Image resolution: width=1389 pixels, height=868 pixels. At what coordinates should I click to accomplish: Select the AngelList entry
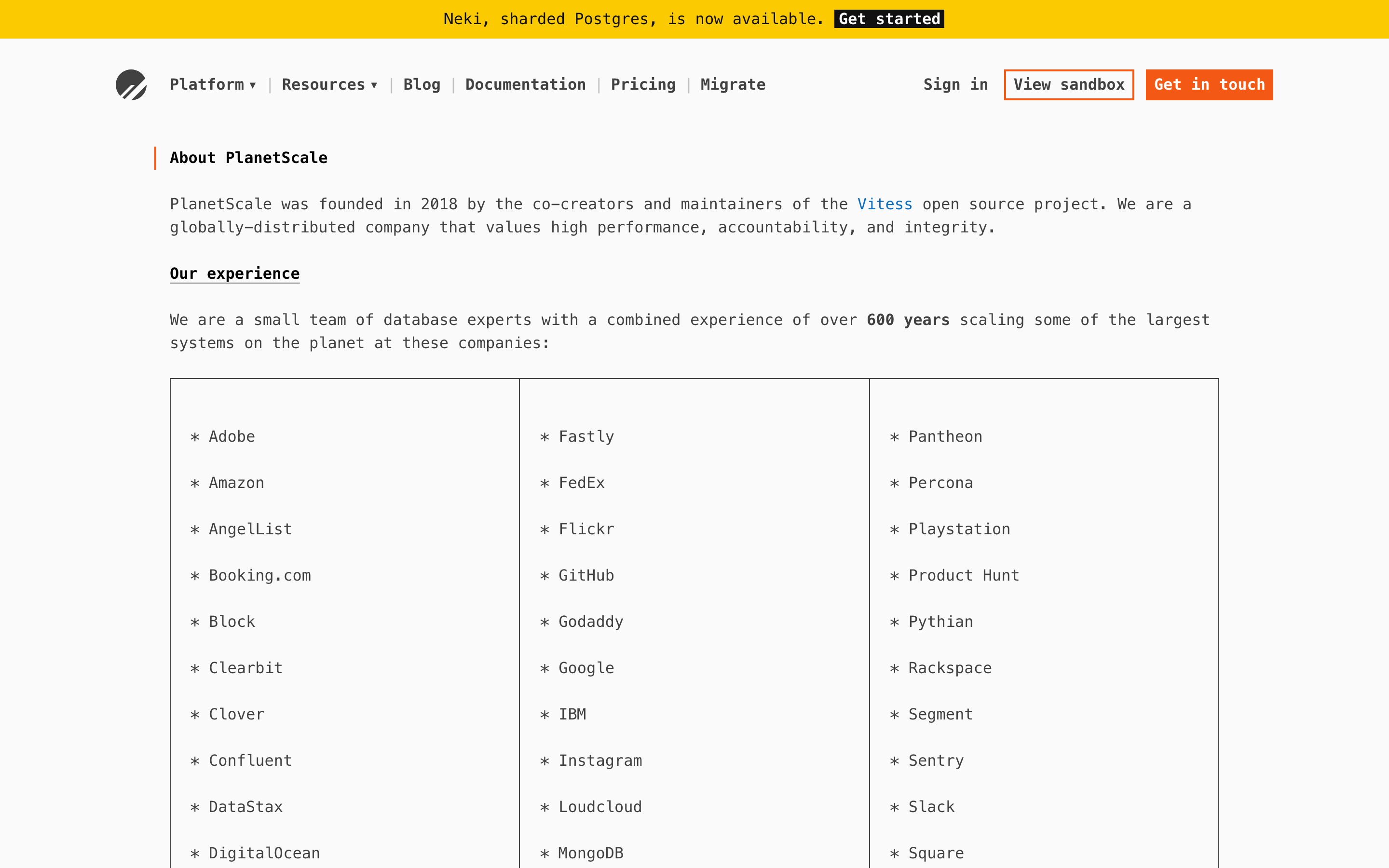250,529
